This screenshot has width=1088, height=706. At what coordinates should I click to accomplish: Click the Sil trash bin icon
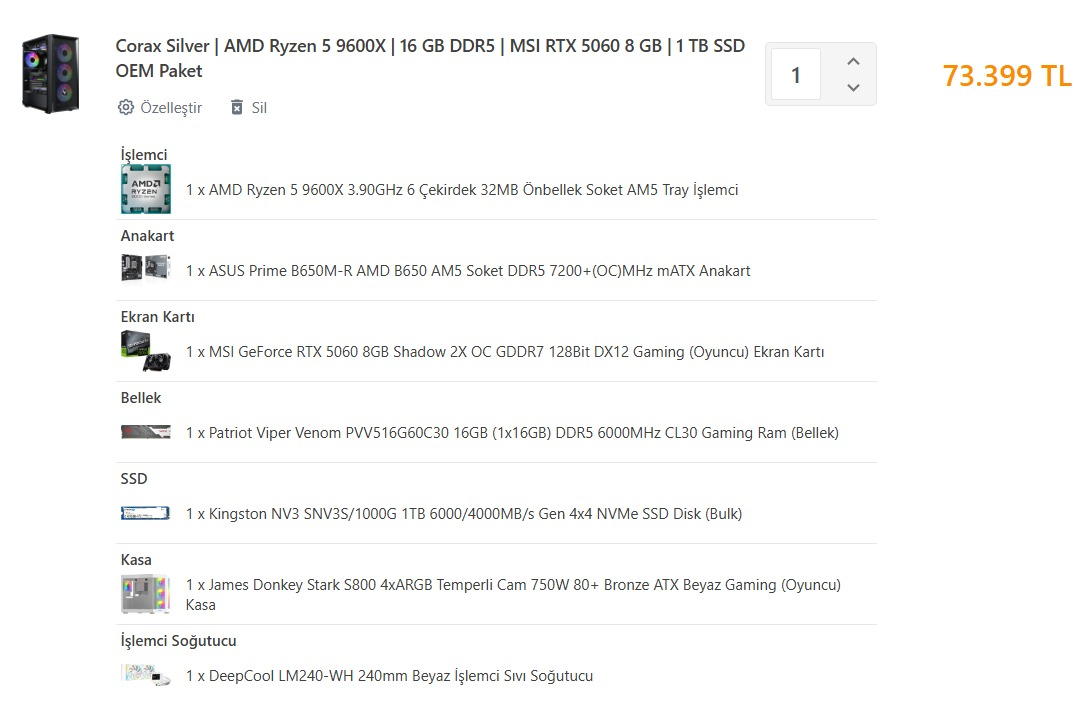237,107
